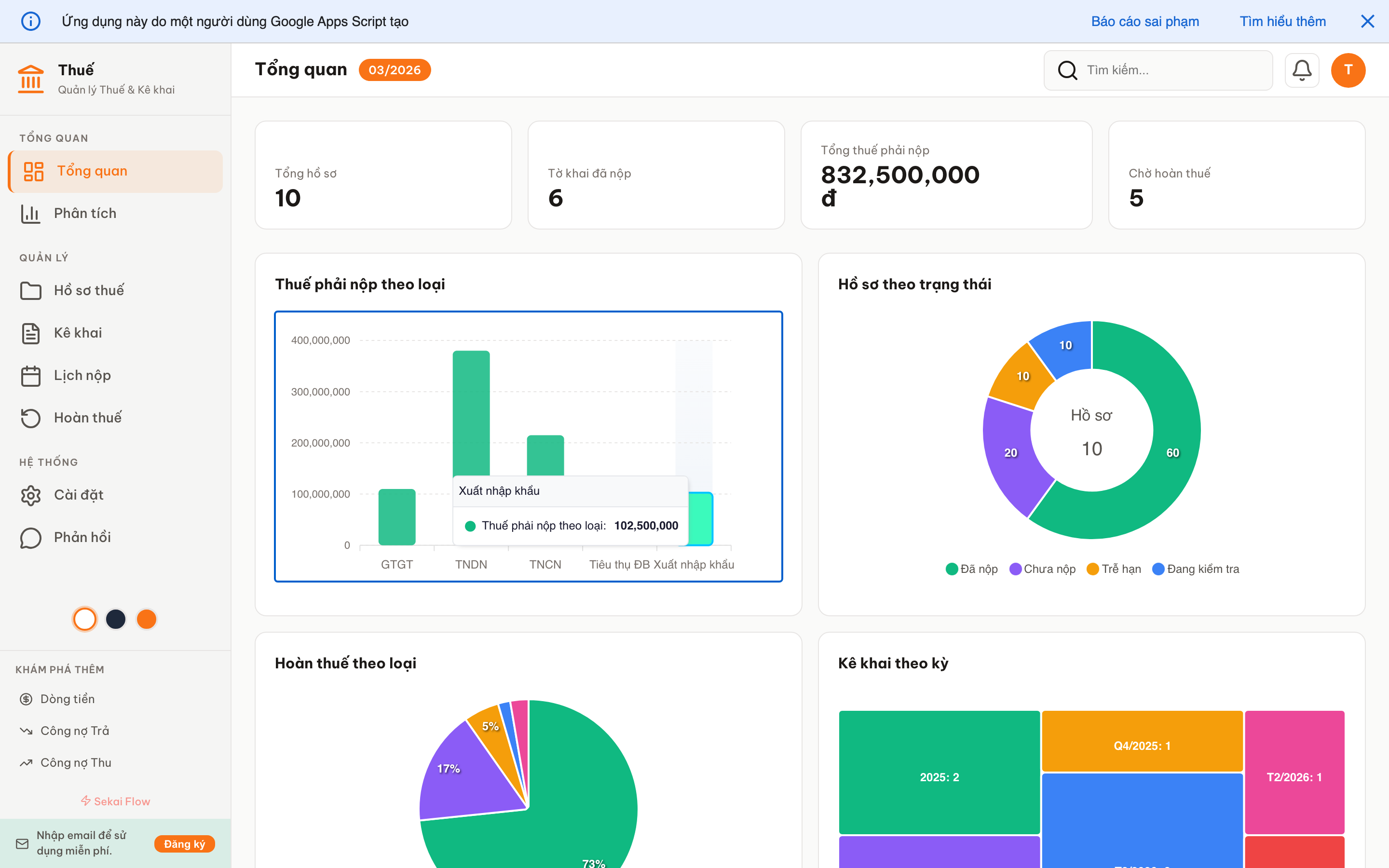Open Hồ sơ thuế folder icon
This screenshot has height=868, width=1389.
(31, 290)
